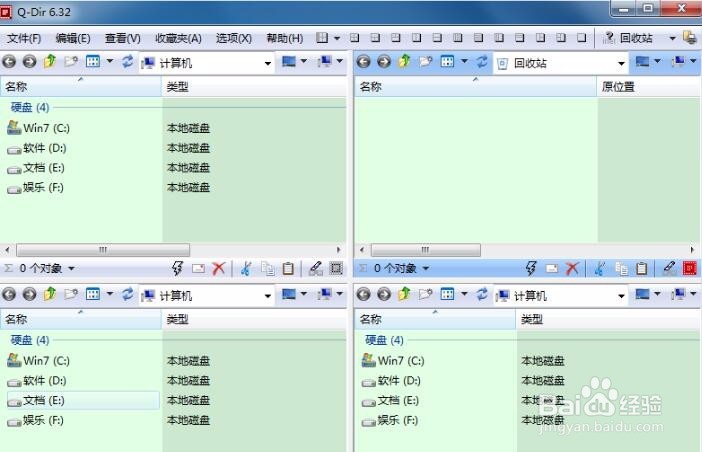This screenshot has height=452, width=702.
Task: Click the 回收站 toolbar button at top right
Action: click(628, 38)
